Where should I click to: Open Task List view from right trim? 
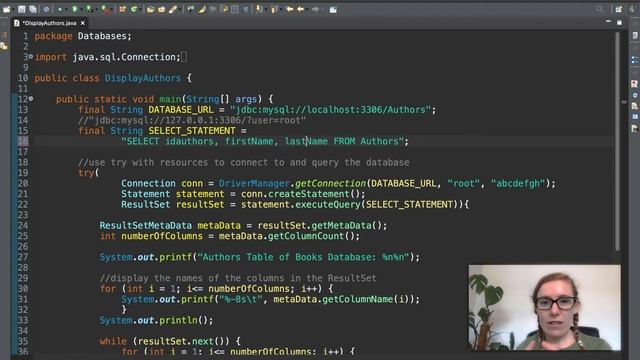point(635,36)
